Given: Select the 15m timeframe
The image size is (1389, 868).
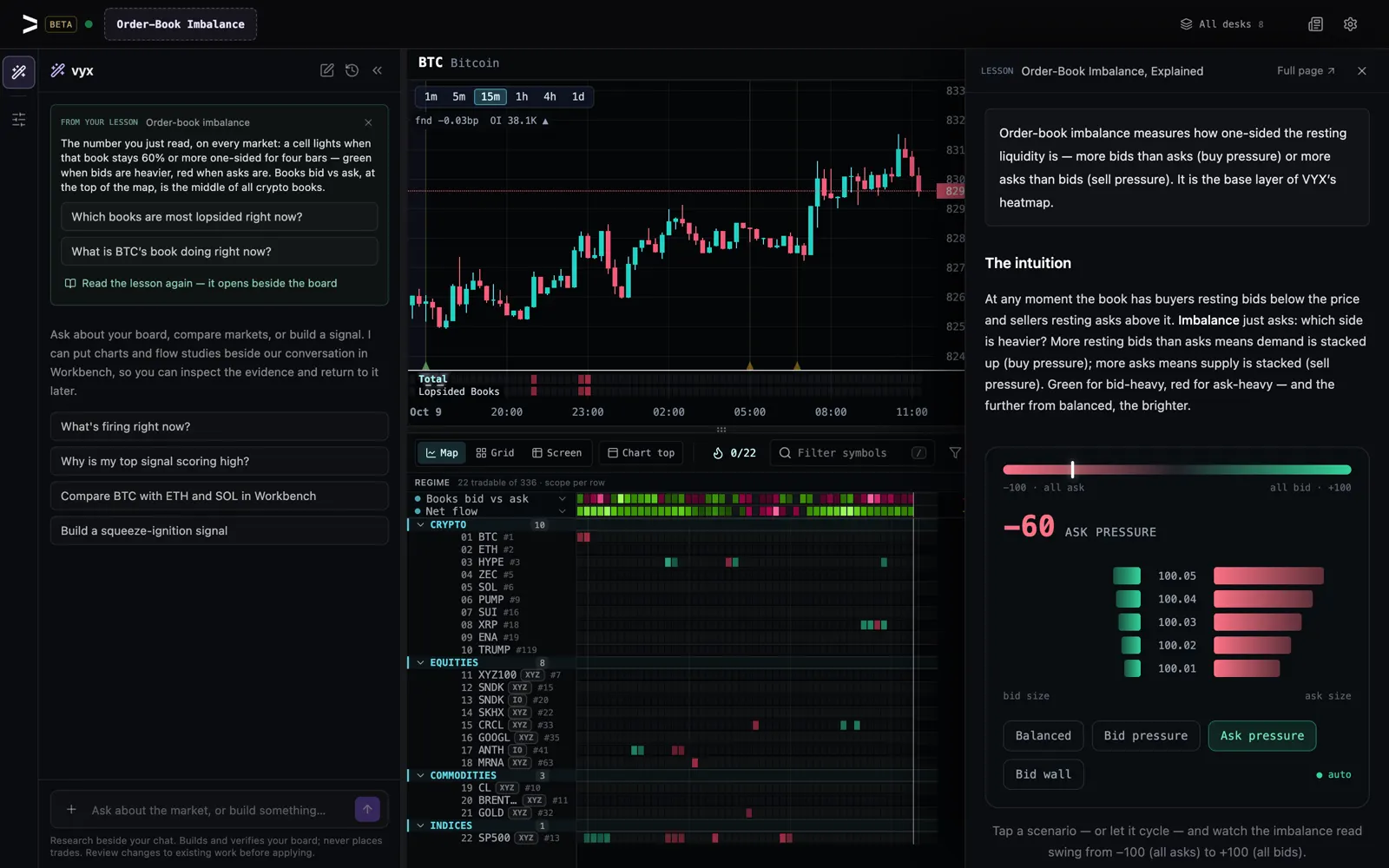Looking at the screenshot, I should (490, 97).
